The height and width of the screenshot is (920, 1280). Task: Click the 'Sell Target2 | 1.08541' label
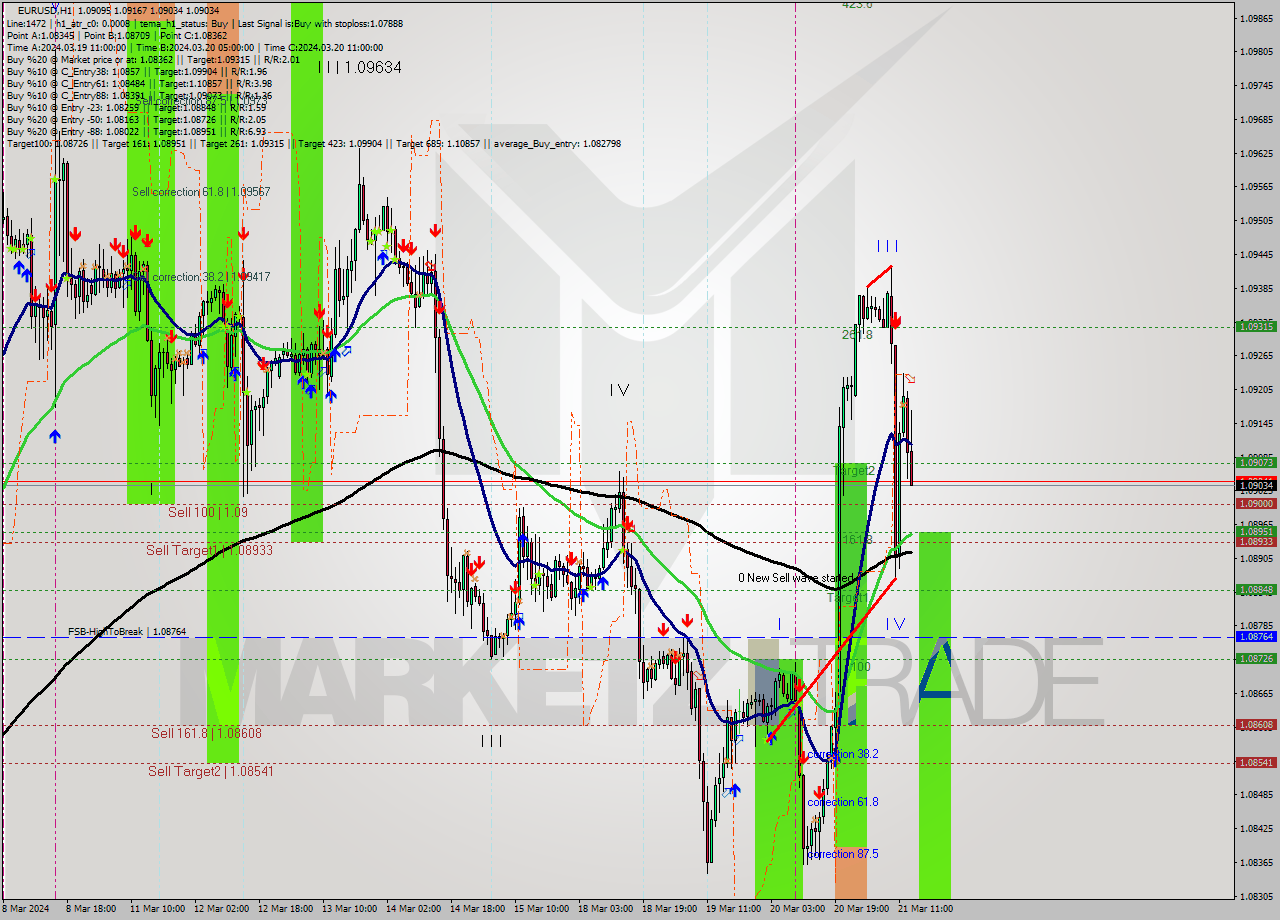click(x=211, y=771)
